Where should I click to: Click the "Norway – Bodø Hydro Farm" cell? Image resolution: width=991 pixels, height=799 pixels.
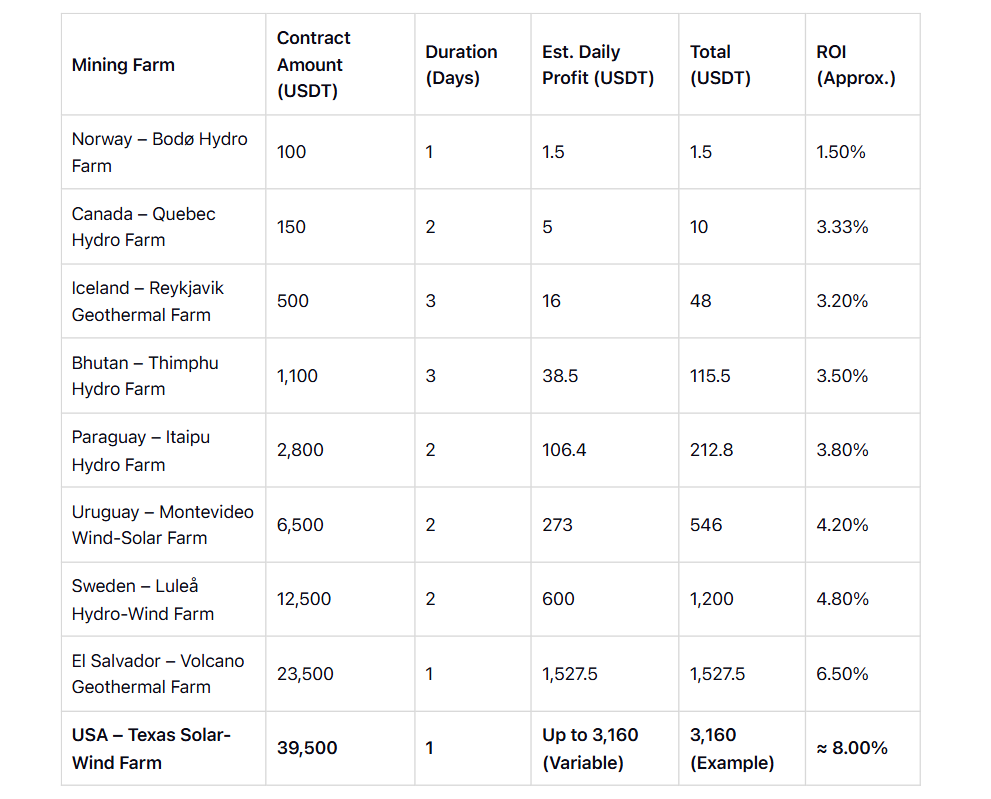[x=159, y=152]
